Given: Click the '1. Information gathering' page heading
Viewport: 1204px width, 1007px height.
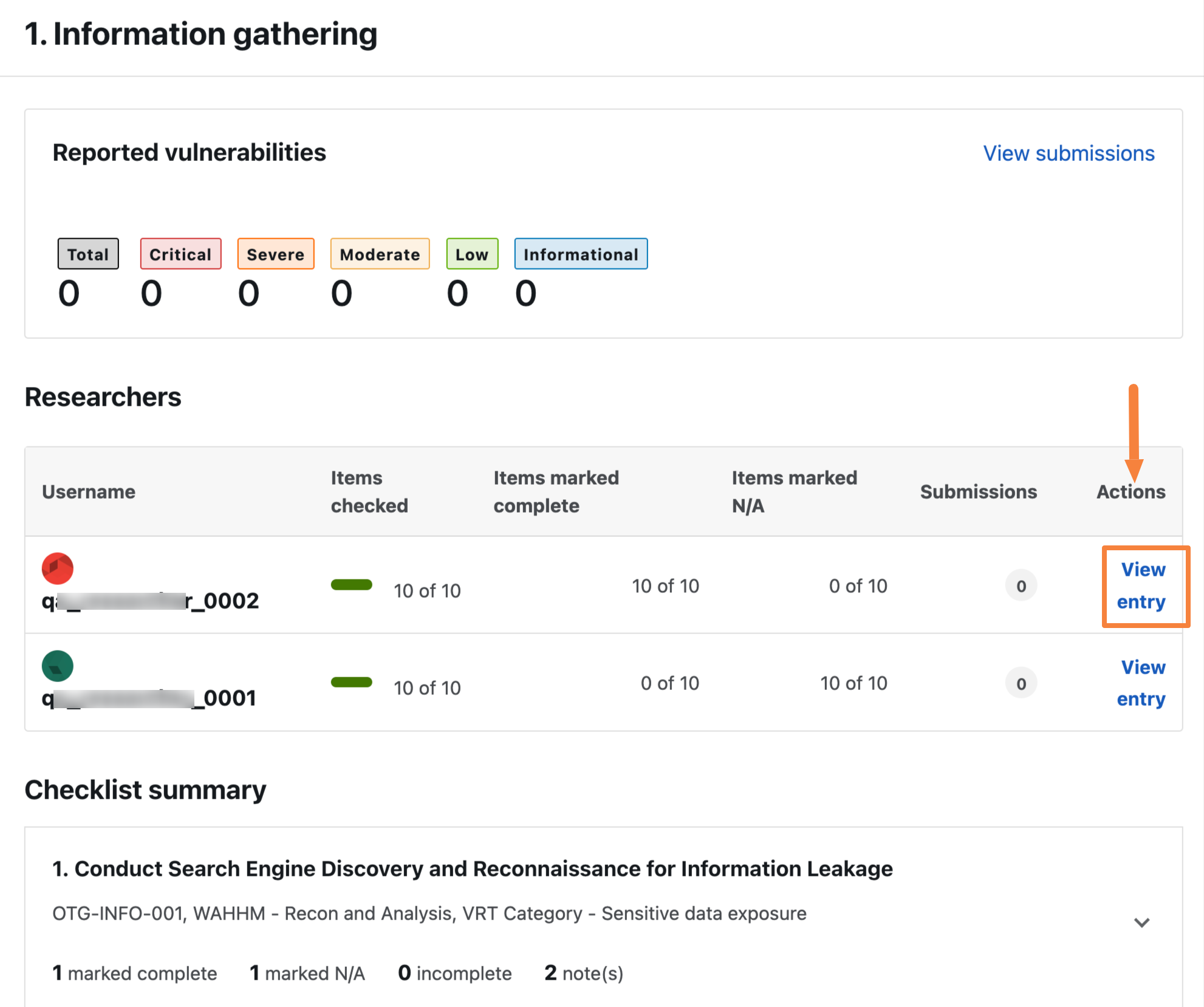Looking at the screenshot, I should (201, 34).
